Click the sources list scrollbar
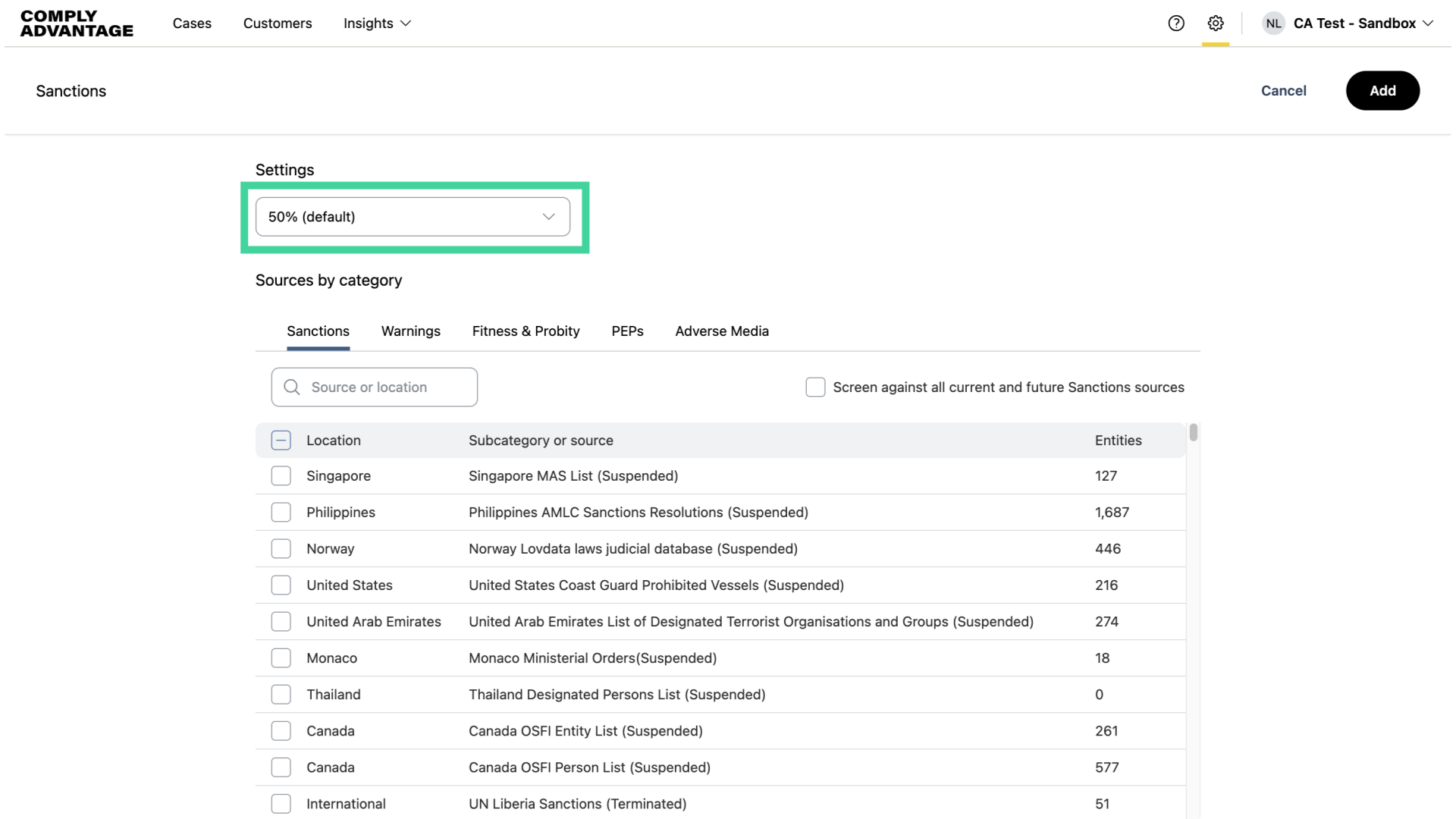Image resolution: width=1456 pixels, height=819 pixels. 1193,433
